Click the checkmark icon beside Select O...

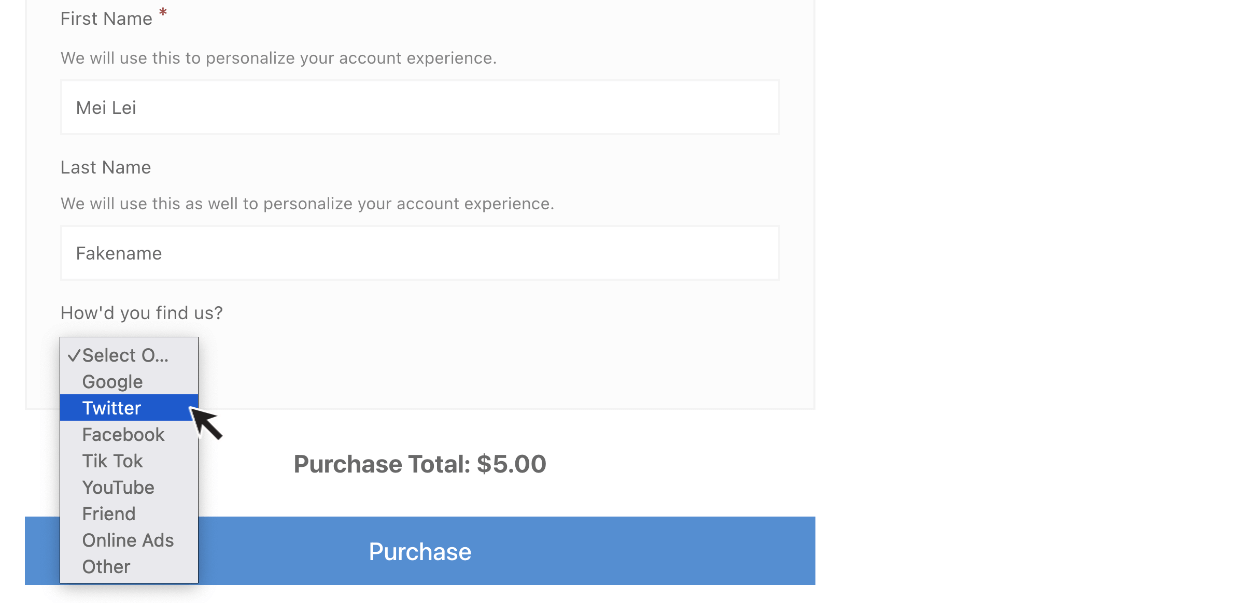(74, 355)
